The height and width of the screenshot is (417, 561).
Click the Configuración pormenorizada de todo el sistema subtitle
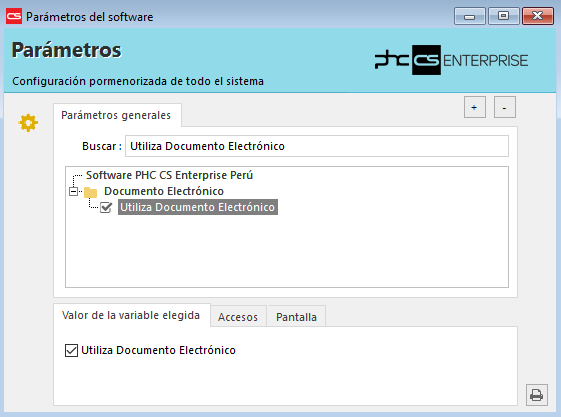(138, 81)
